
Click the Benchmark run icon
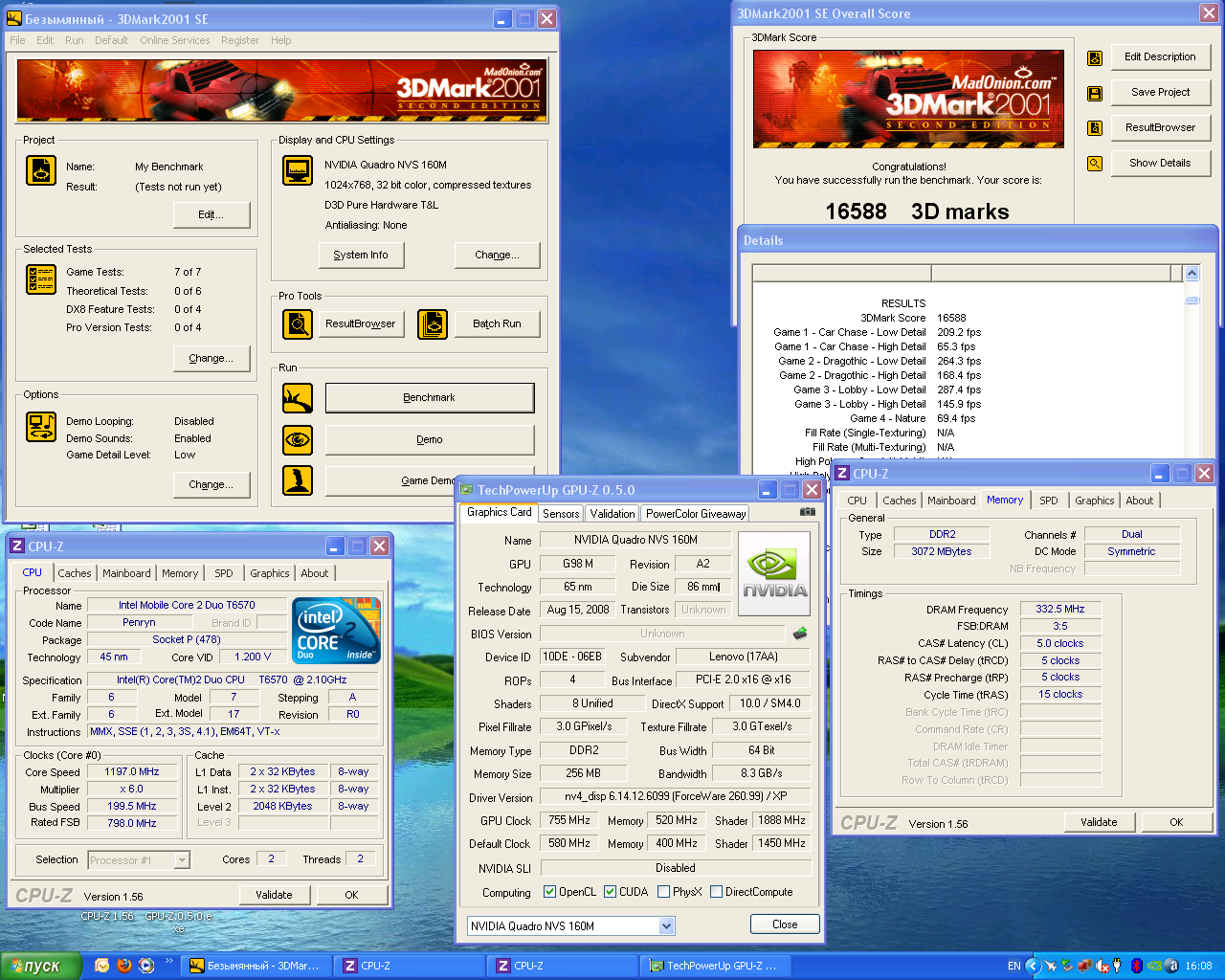click(298, 398)
